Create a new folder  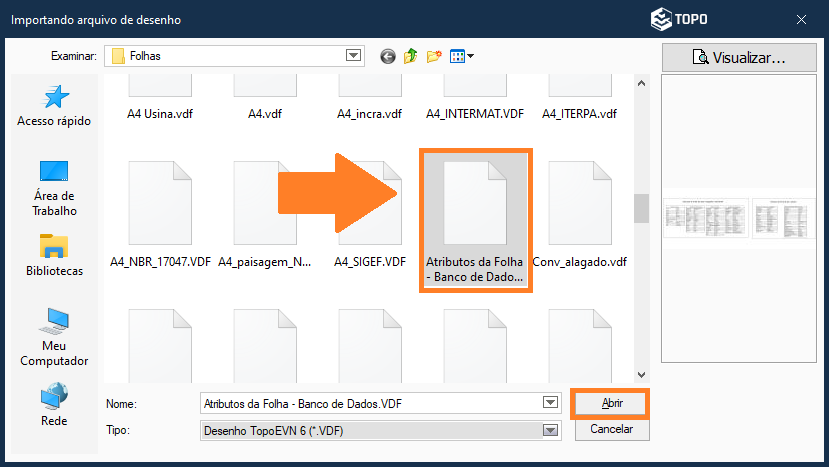click(x=434, y=56)
